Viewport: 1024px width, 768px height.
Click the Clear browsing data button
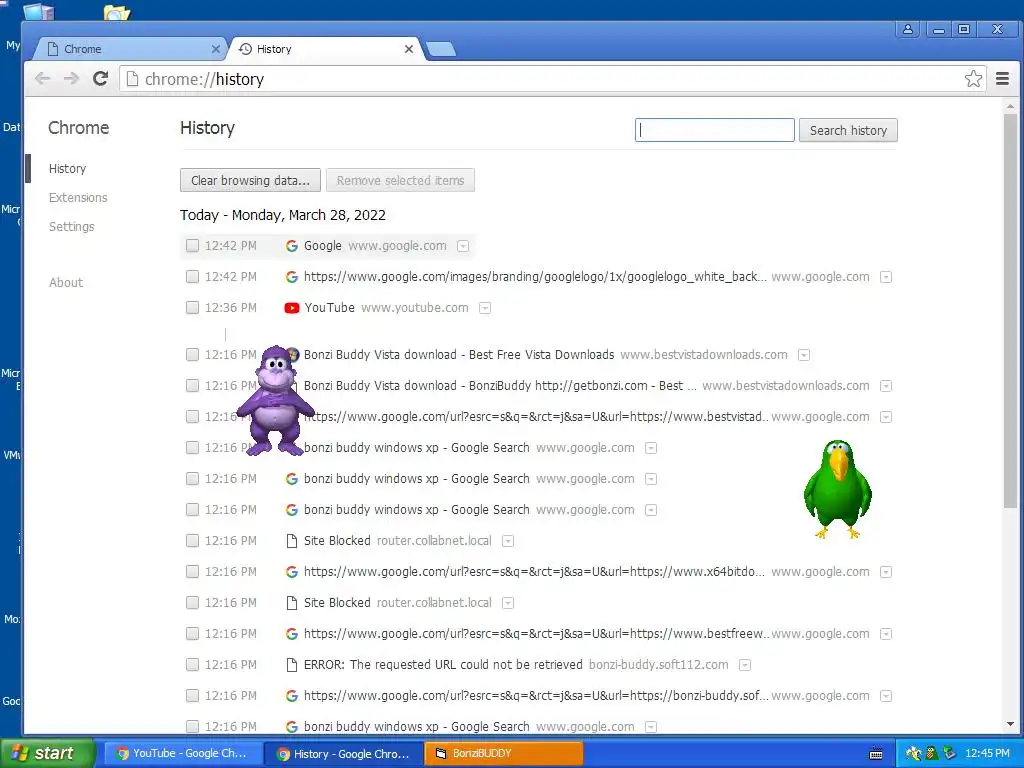250,180
